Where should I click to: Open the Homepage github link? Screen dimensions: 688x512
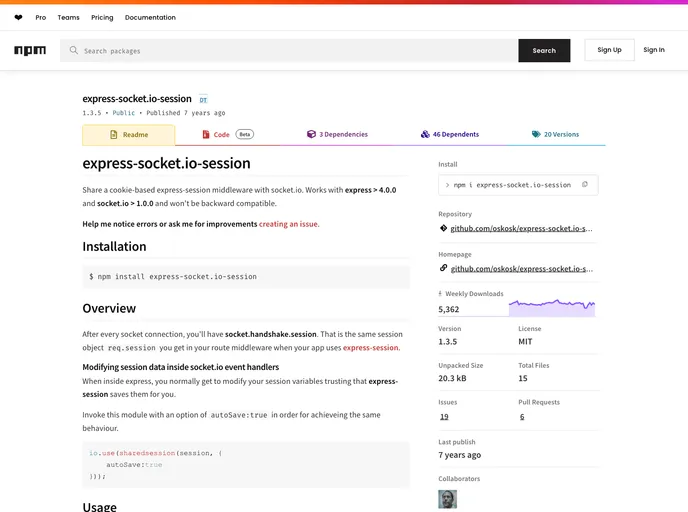[x=521, y=269]
